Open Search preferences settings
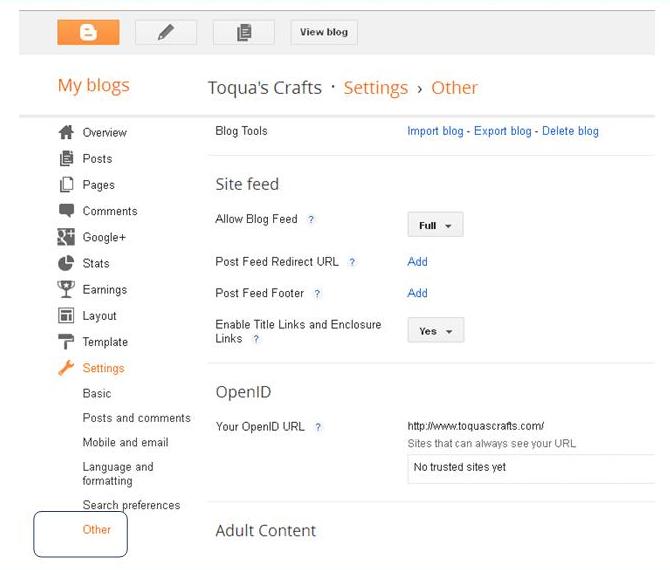This screenshot has width=670, height=570. coord(131,505)
